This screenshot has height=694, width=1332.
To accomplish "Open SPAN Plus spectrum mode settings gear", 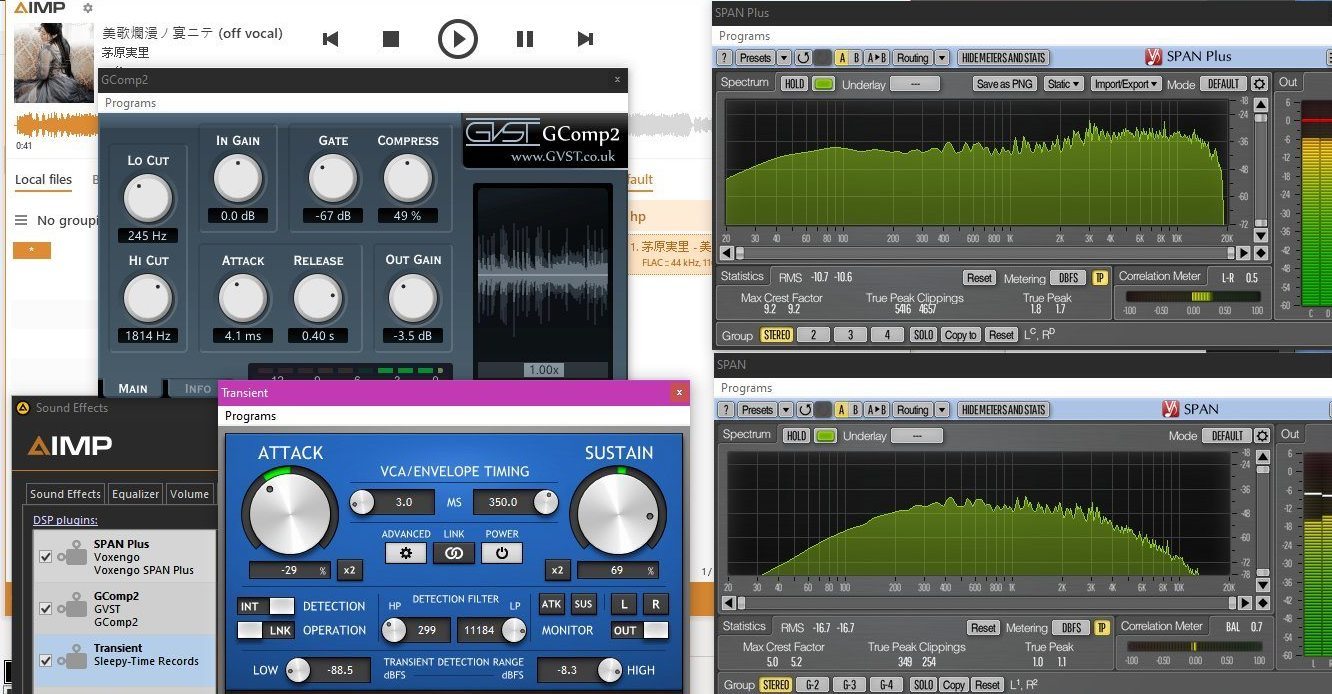I will pos(1260,84).
